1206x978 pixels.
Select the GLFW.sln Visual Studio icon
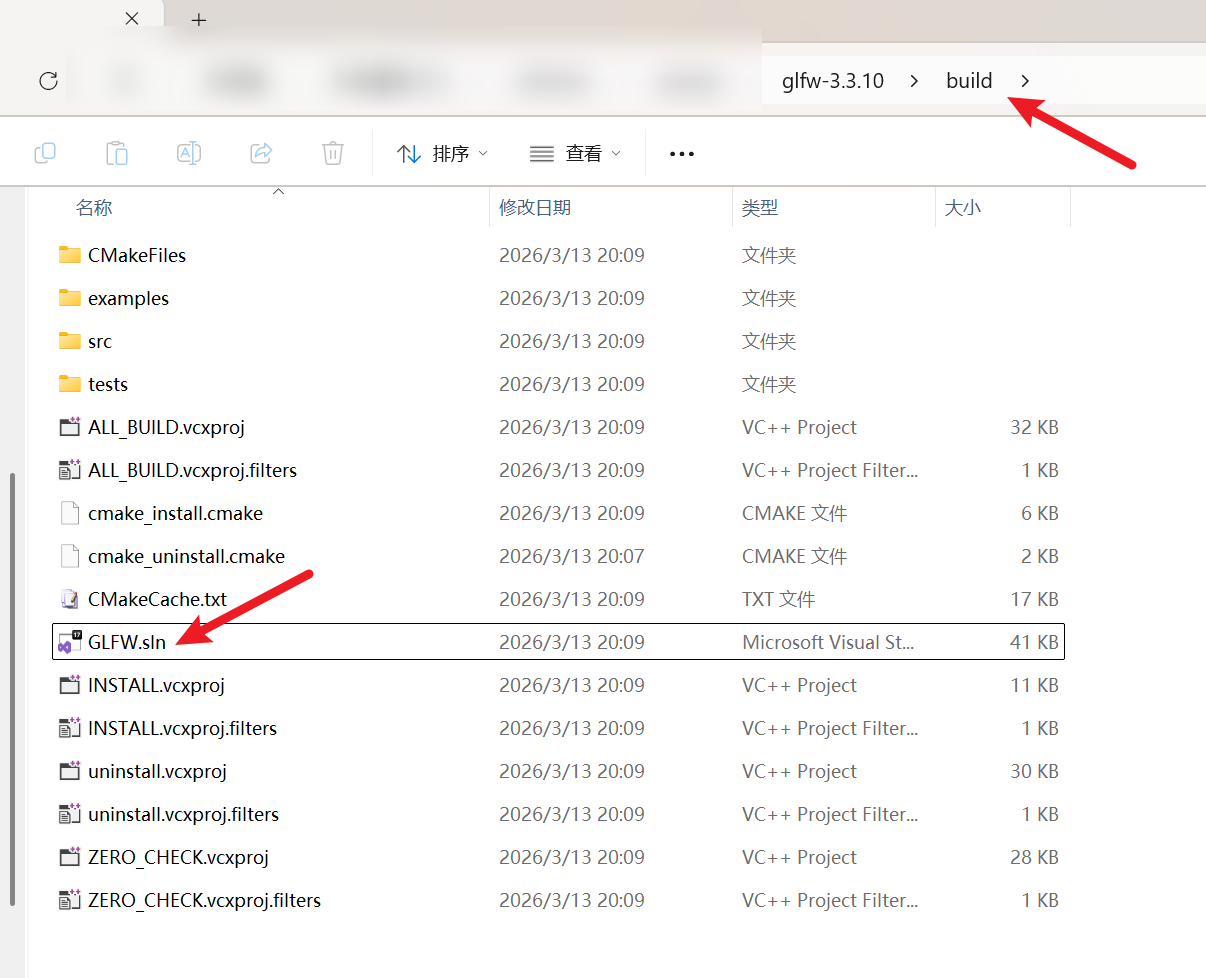70,642
